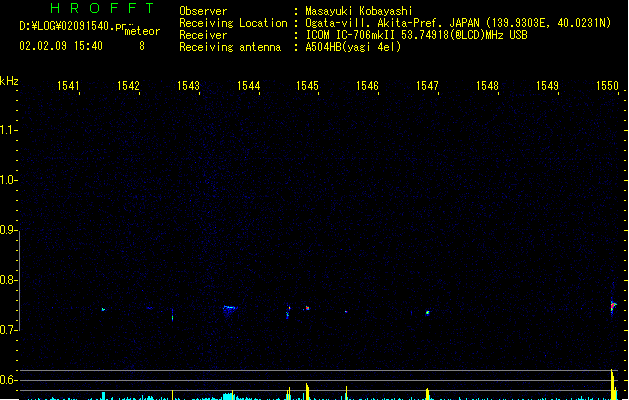Click the 1545 time axis label
The image size is (629, 400).
(307, 85)
